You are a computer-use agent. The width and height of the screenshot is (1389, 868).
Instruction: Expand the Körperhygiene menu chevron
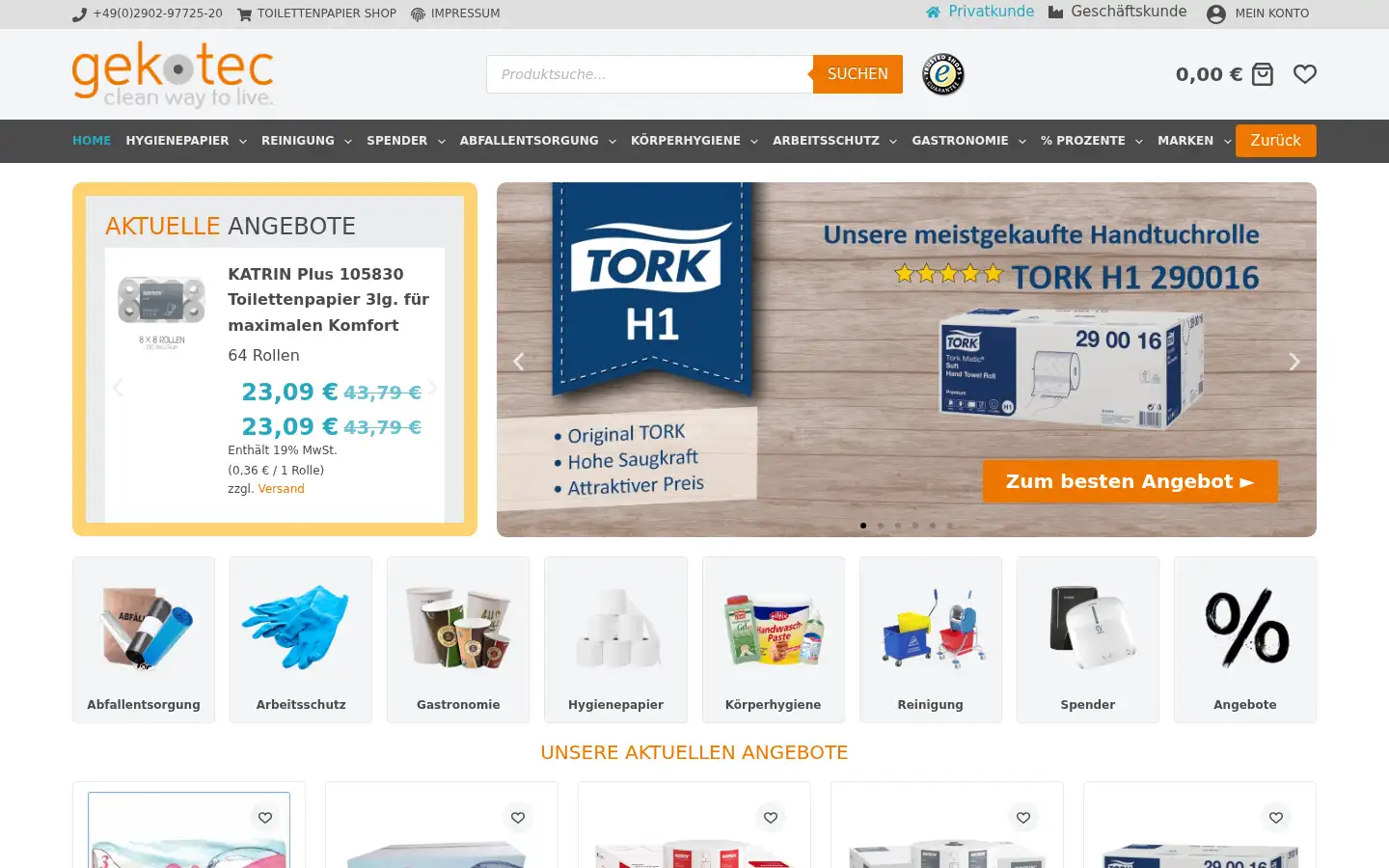pyautogui.click(x=754, y=142)
